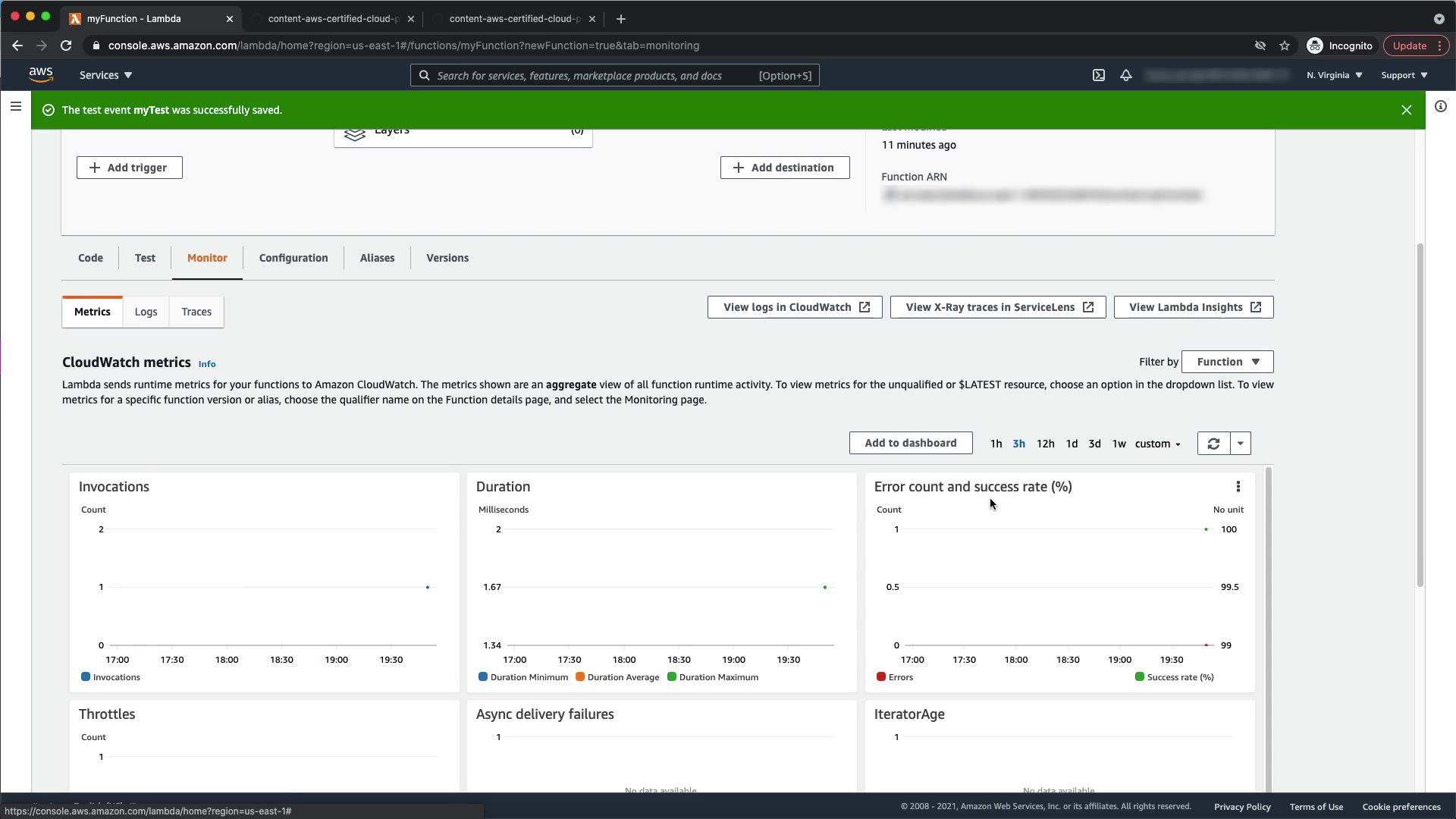The width and height of the screenshot is (1456, 819).
Task: Expand the refresh interval dropdown arrow
Action: (1241, 444)
